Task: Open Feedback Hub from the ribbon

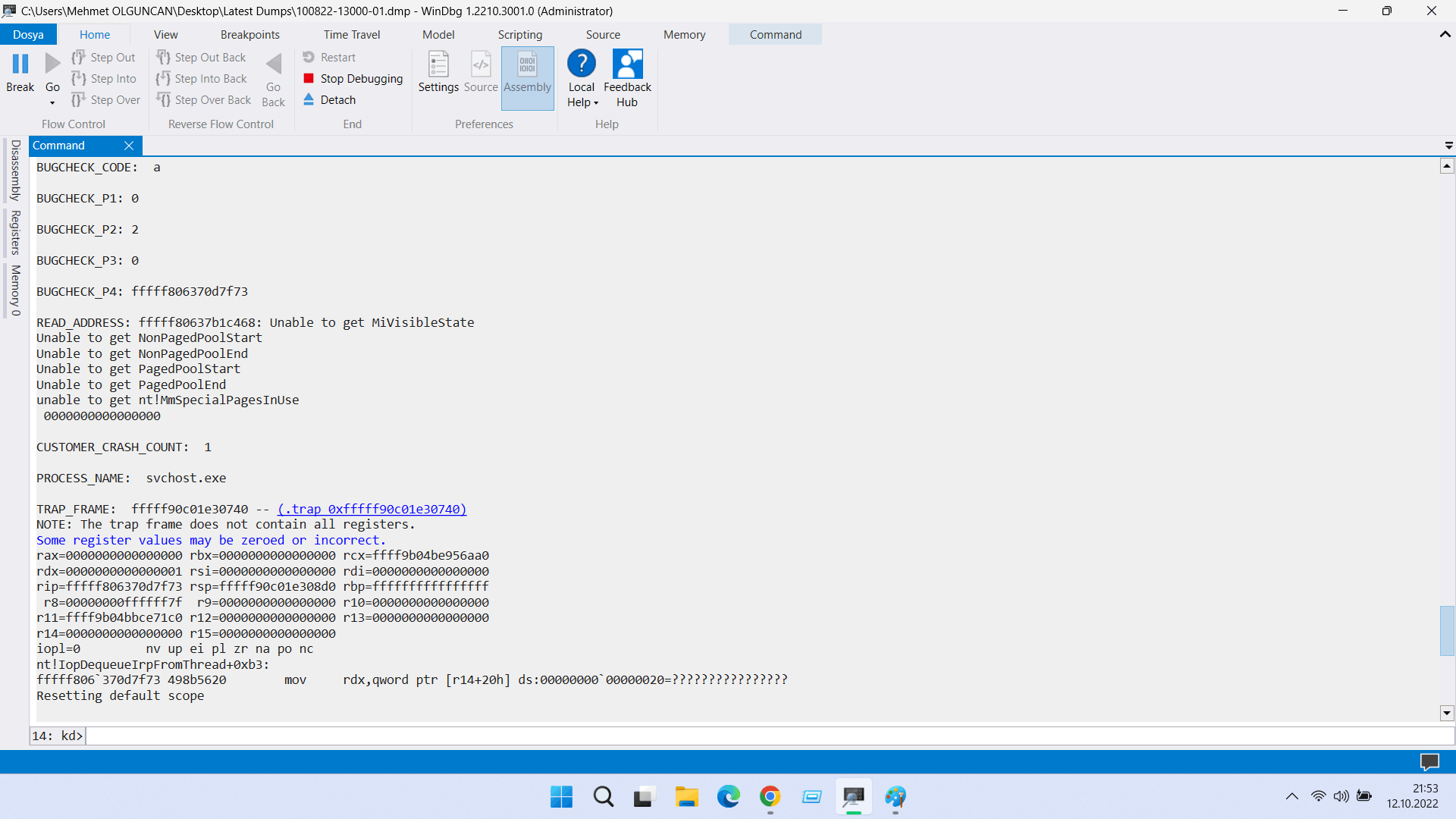Action: point(627,65)
